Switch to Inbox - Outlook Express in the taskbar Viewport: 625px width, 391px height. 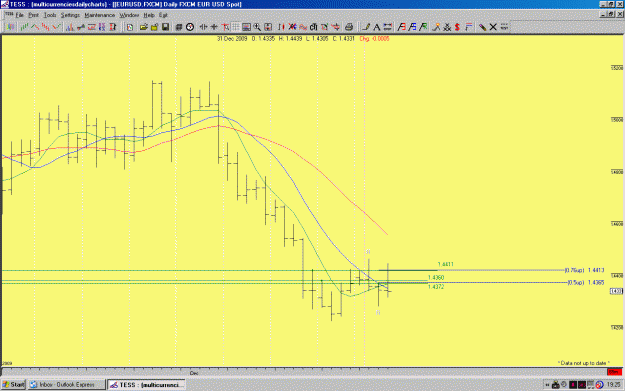(67, 385)
